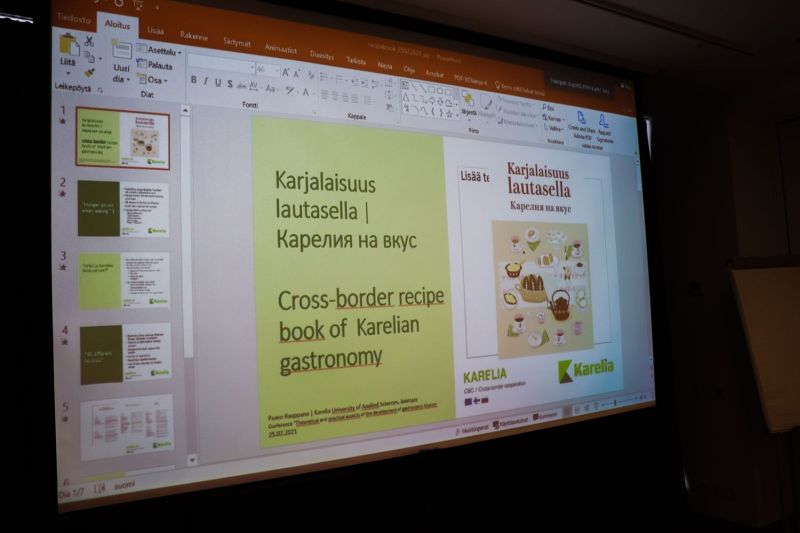Viewport: 800px width, 533px height.
Task: Open the Valitse (Select) dropdown
Action: click(x=553, y=129)
